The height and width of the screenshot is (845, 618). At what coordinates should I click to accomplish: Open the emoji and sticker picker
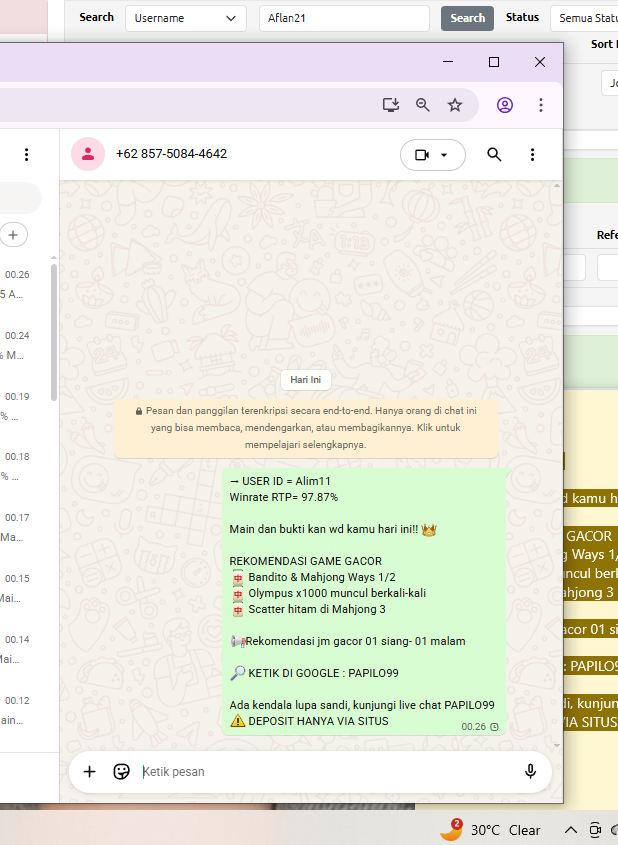pos(121,772)
